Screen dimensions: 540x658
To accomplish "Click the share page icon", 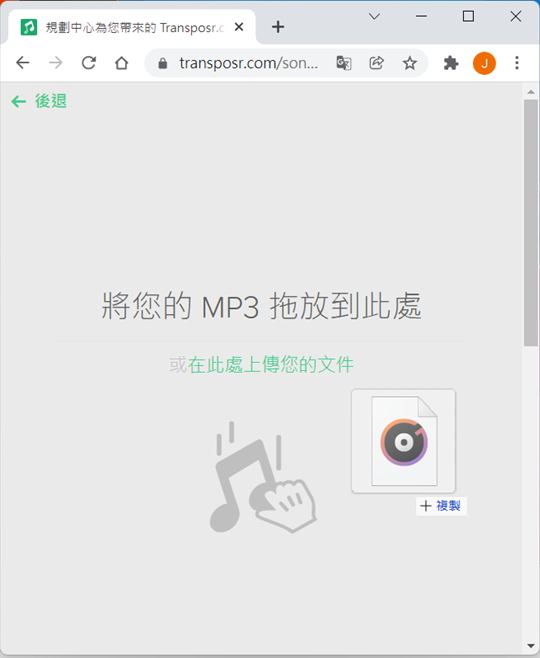I will coord(376,63).
